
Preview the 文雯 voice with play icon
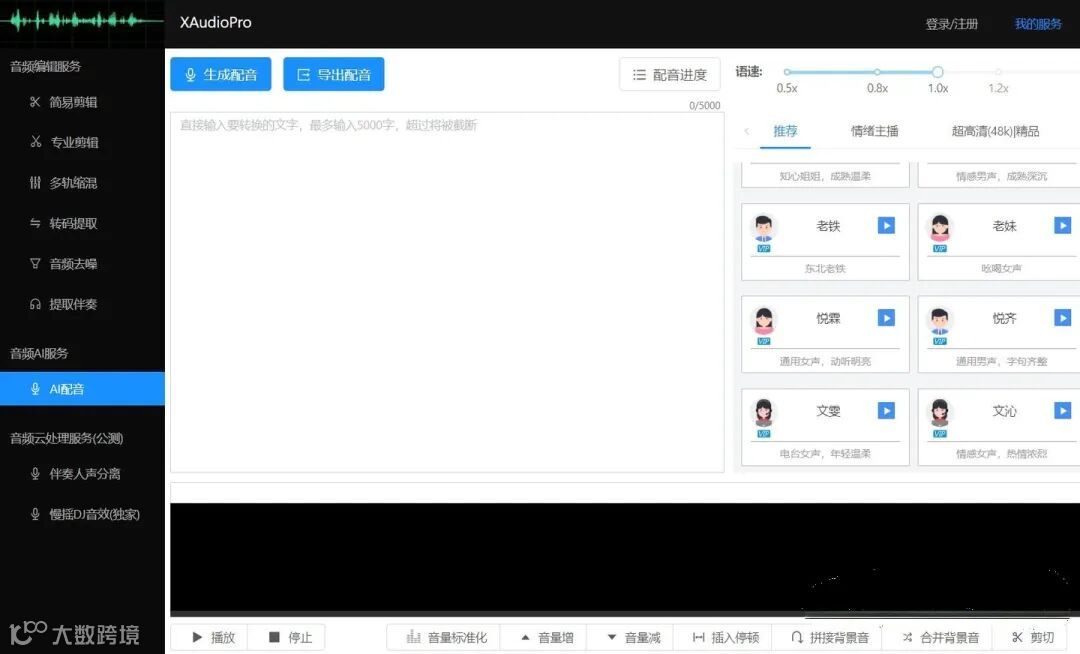[886, 410]
